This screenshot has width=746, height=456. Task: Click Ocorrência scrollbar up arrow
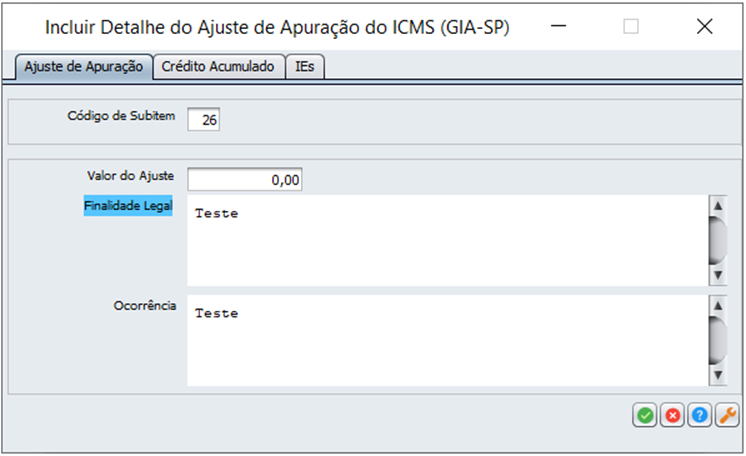click(x=718, y=306)
